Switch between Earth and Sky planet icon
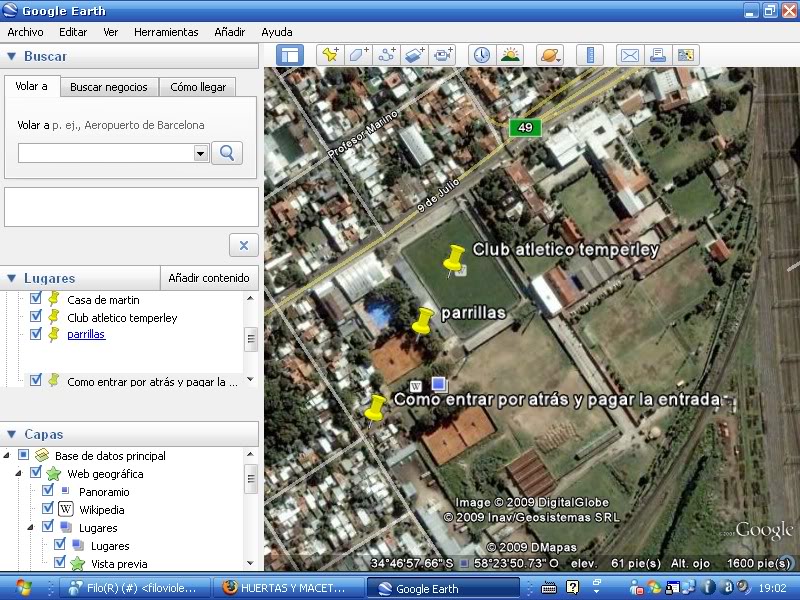 [549, 55]
